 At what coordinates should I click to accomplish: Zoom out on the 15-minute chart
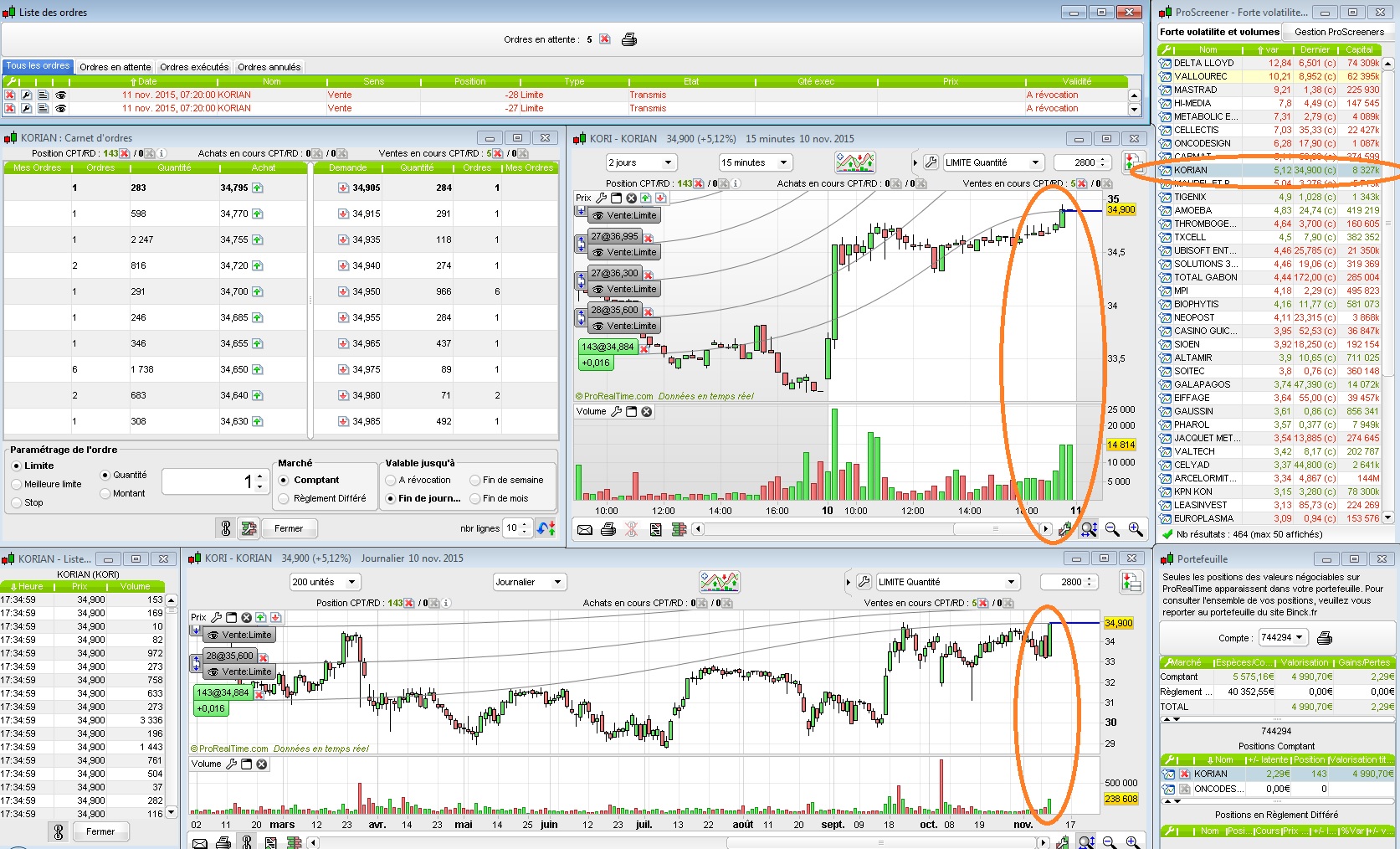click(x=1112, y=529)
